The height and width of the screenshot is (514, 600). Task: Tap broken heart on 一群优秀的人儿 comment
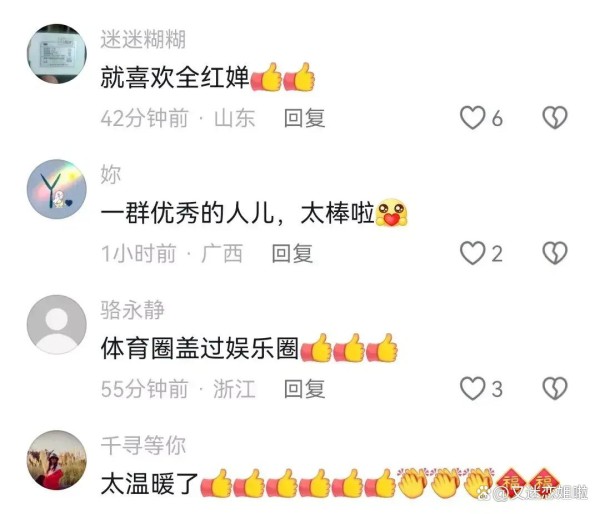click(x=555, y=253)
